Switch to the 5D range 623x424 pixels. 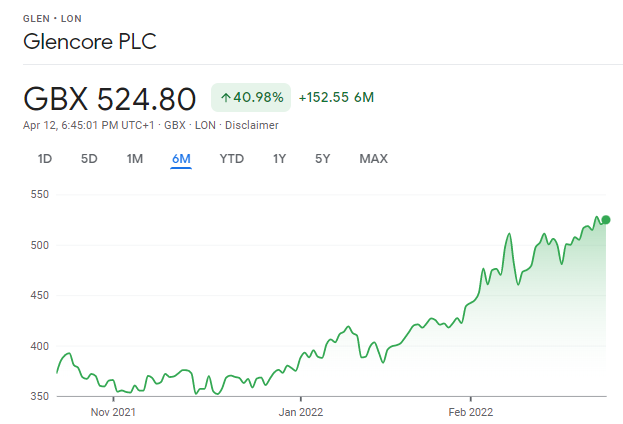(x=89, y=159)
